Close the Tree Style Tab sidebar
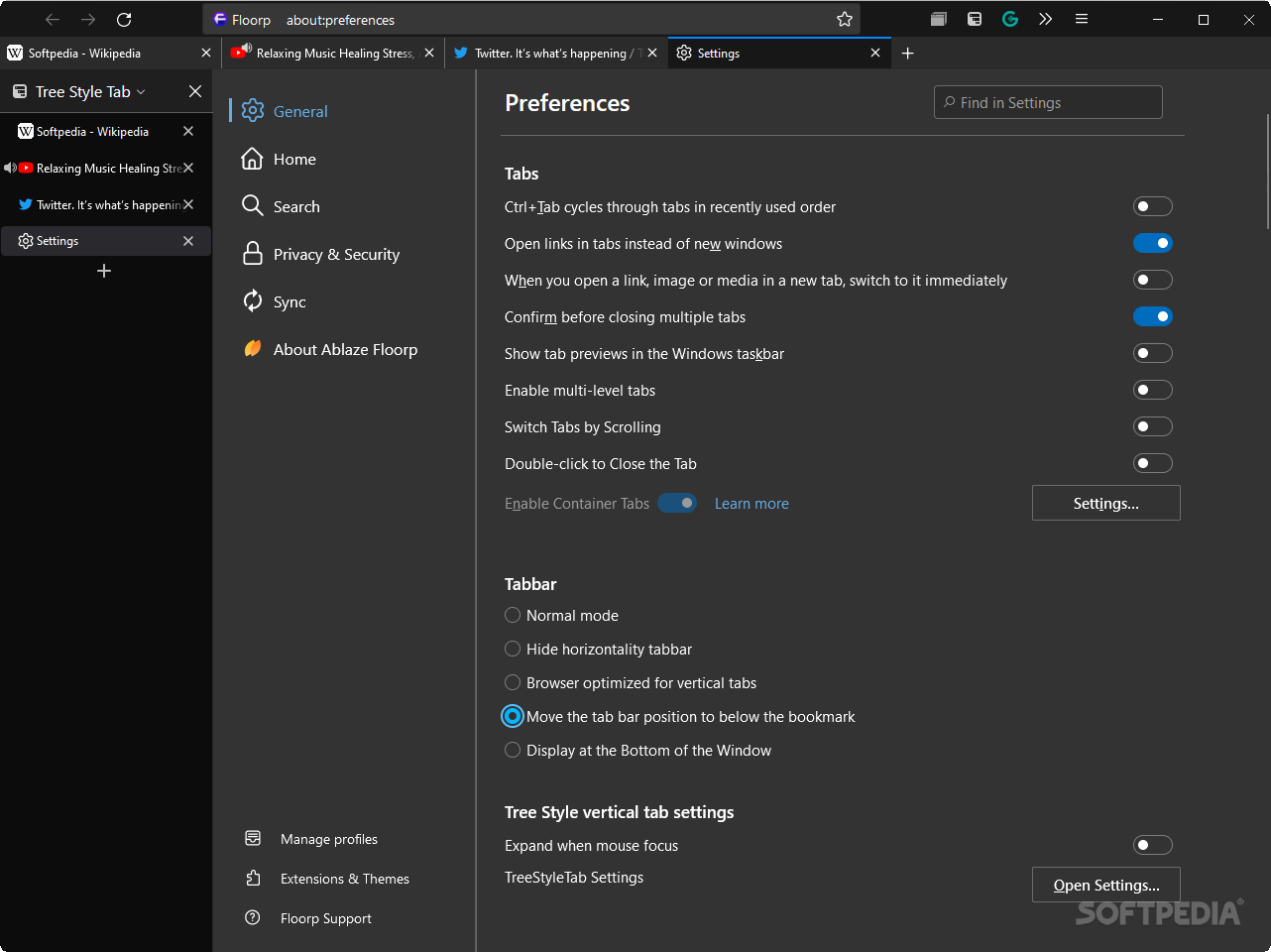 pos(195,91)
